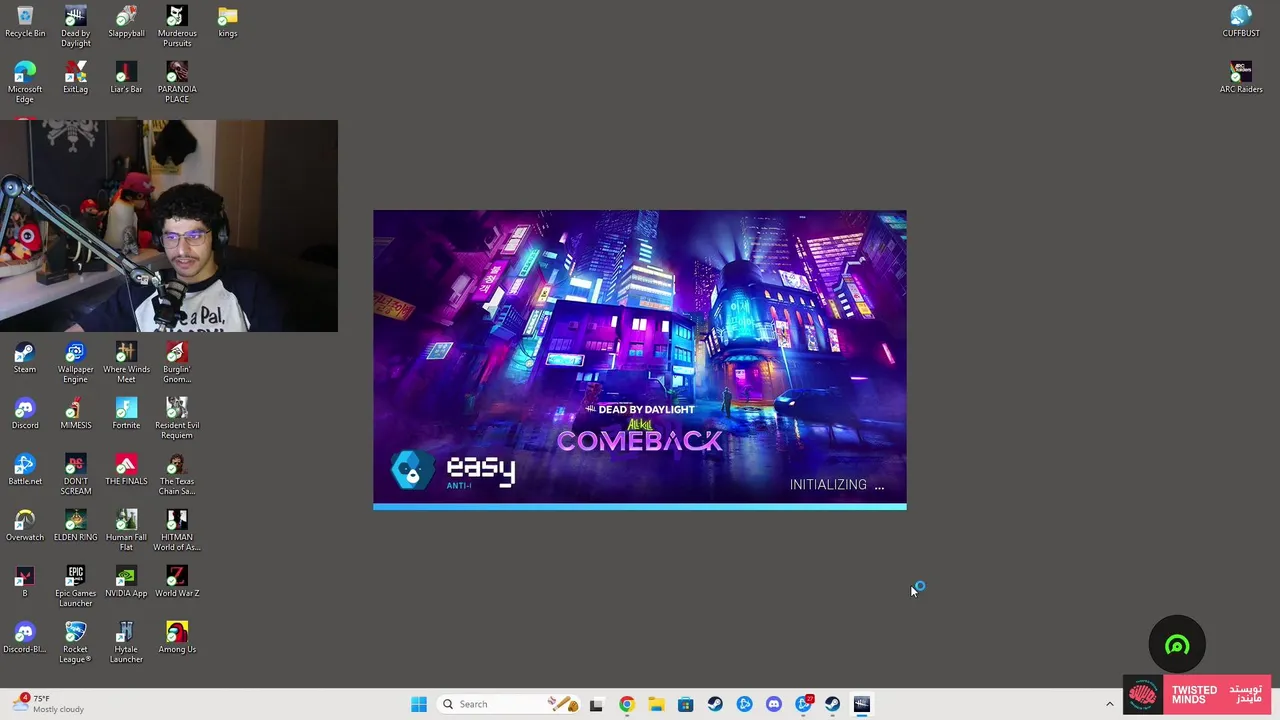Screen dimensions: 1280x720
Task: Select the MIMESIS desktop shortcut
Action: coord(75,414)
